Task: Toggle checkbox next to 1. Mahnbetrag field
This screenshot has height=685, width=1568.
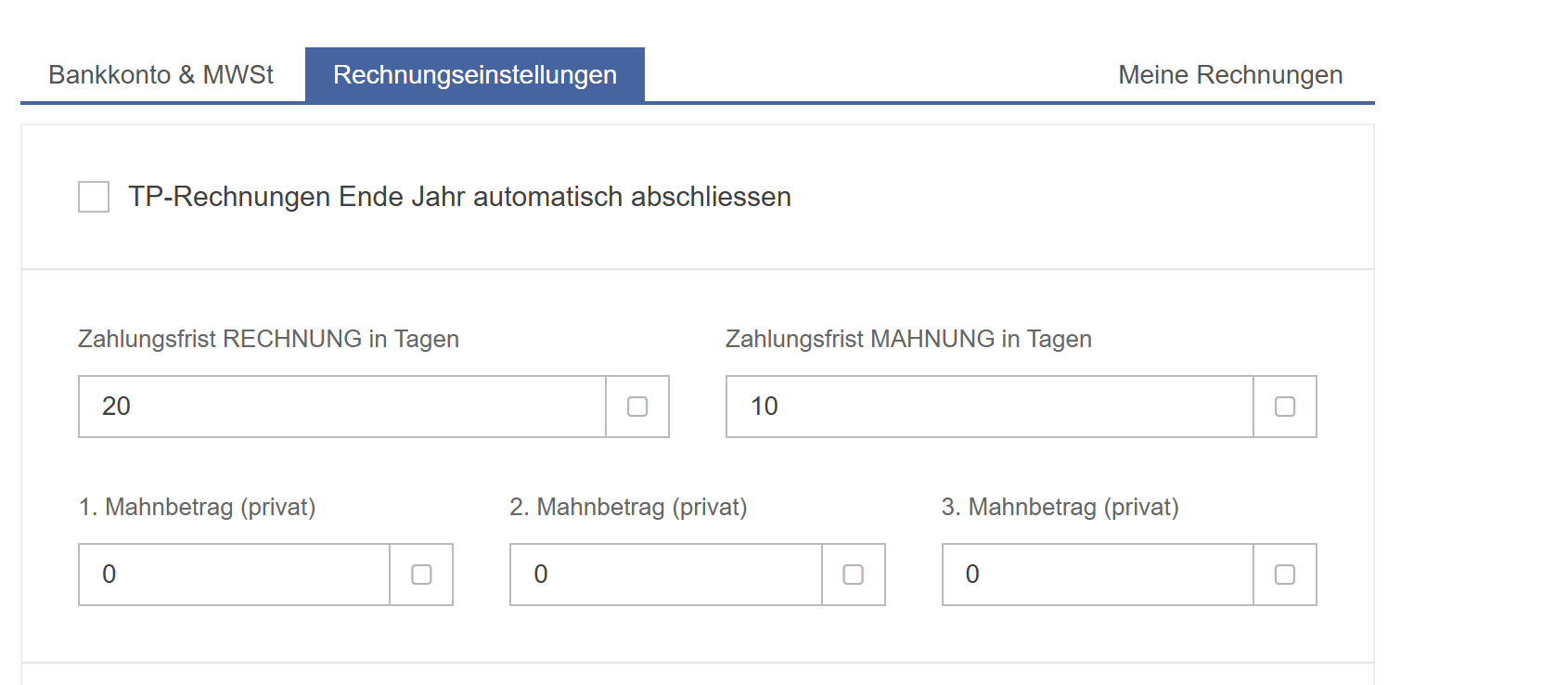Action: click(421, 575)
